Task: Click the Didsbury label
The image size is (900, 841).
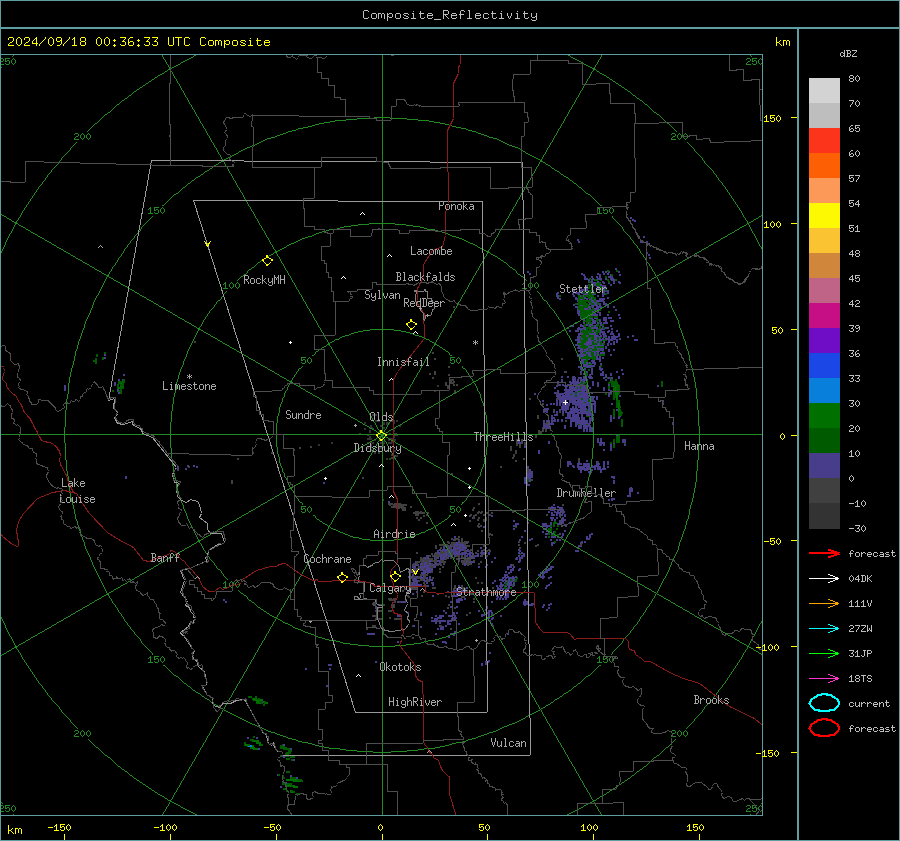Action: click(x=377, y=448)
